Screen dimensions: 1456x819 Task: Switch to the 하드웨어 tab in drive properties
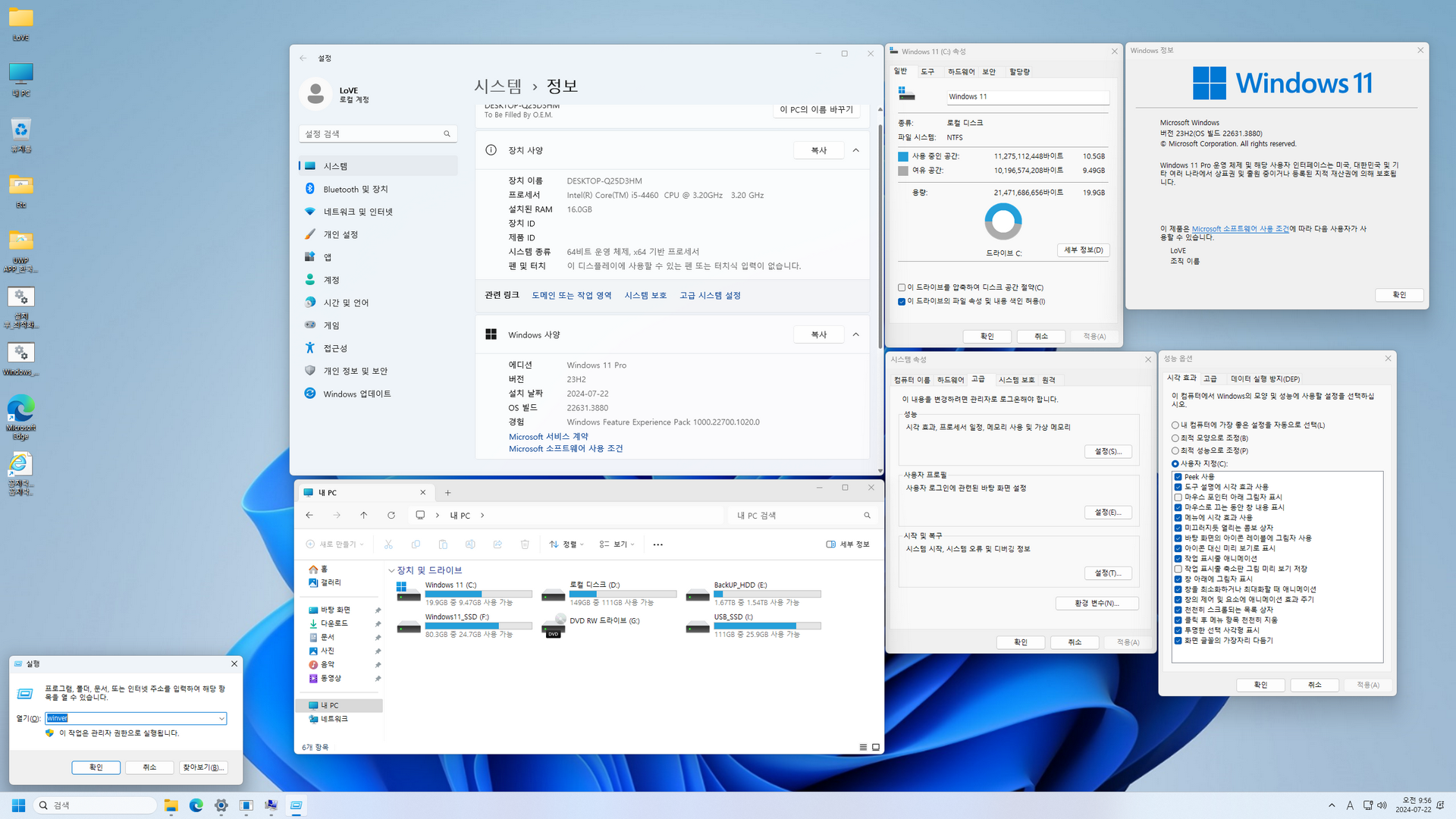point(961,72)
